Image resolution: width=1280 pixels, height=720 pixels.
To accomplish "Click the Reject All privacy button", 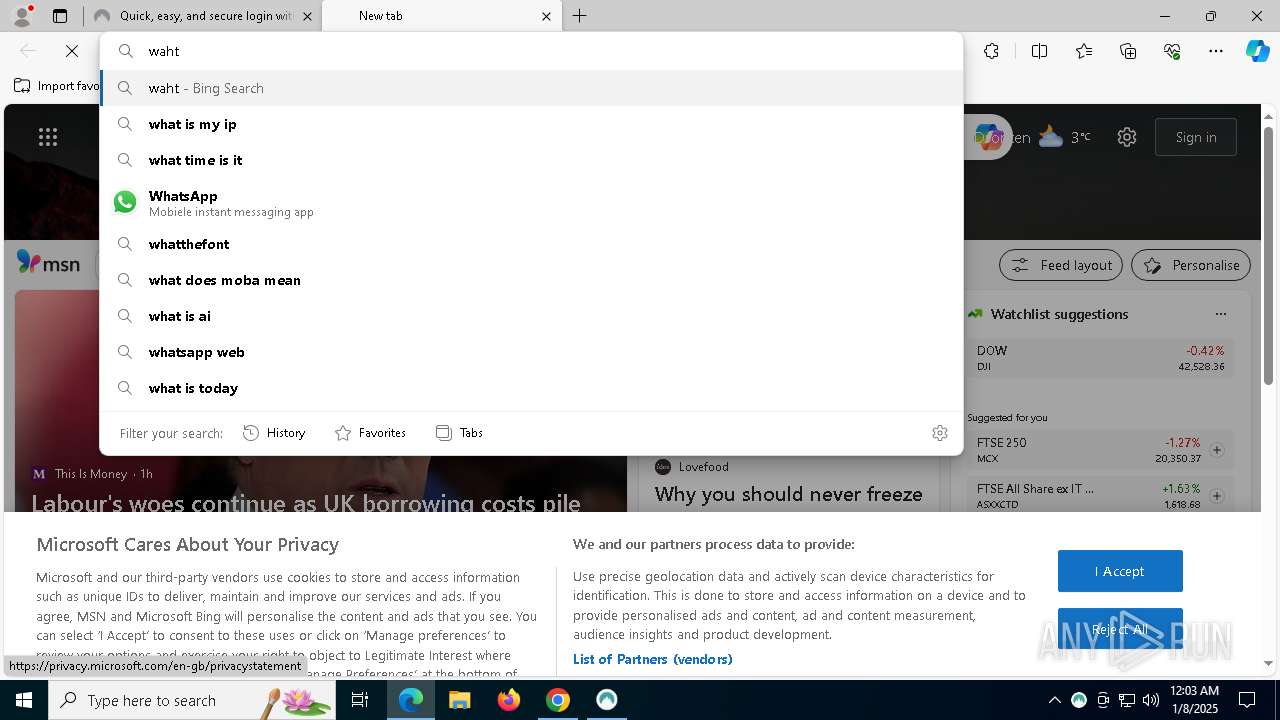I will [1120, 629].
